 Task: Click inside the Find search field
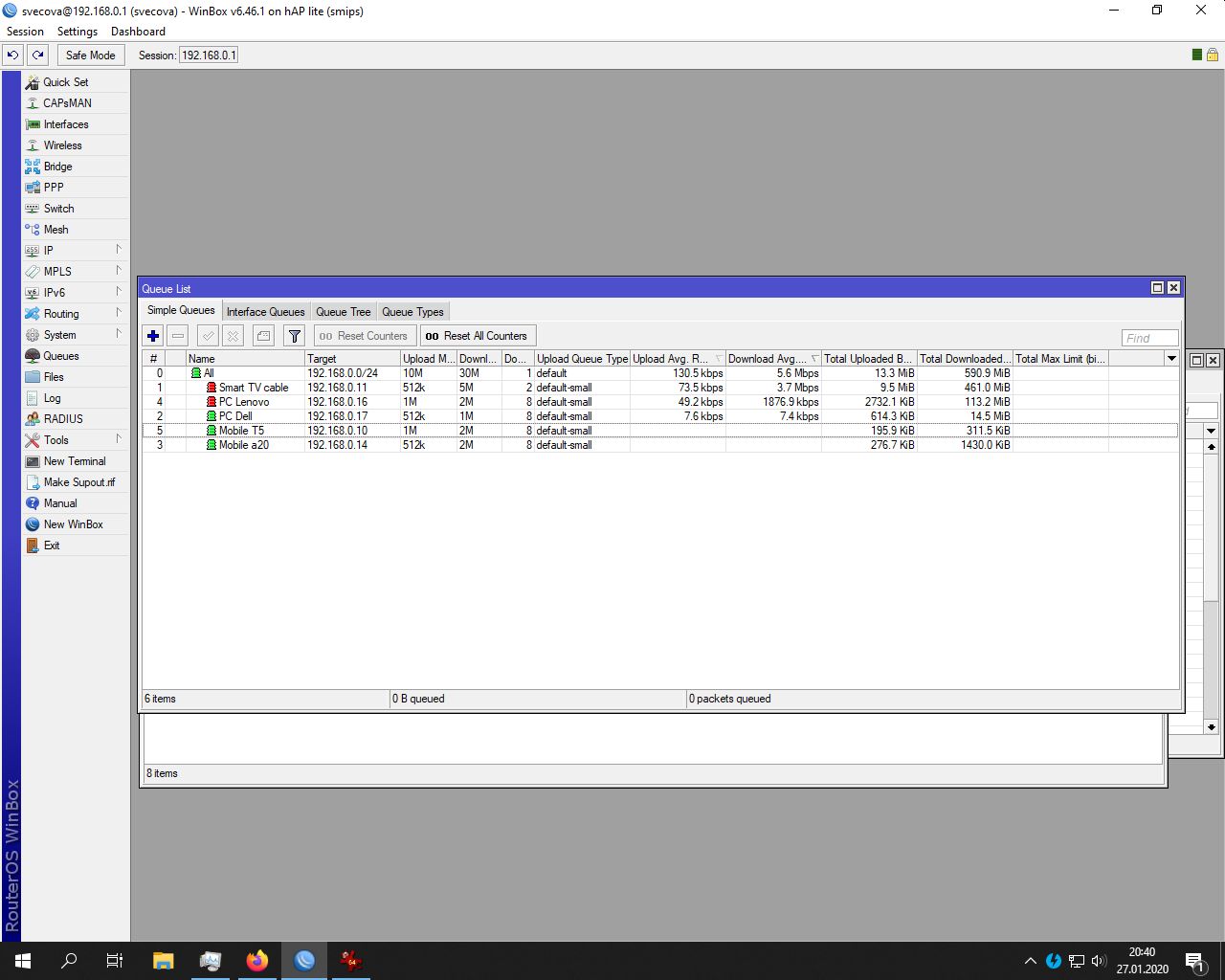point(1148,337)
